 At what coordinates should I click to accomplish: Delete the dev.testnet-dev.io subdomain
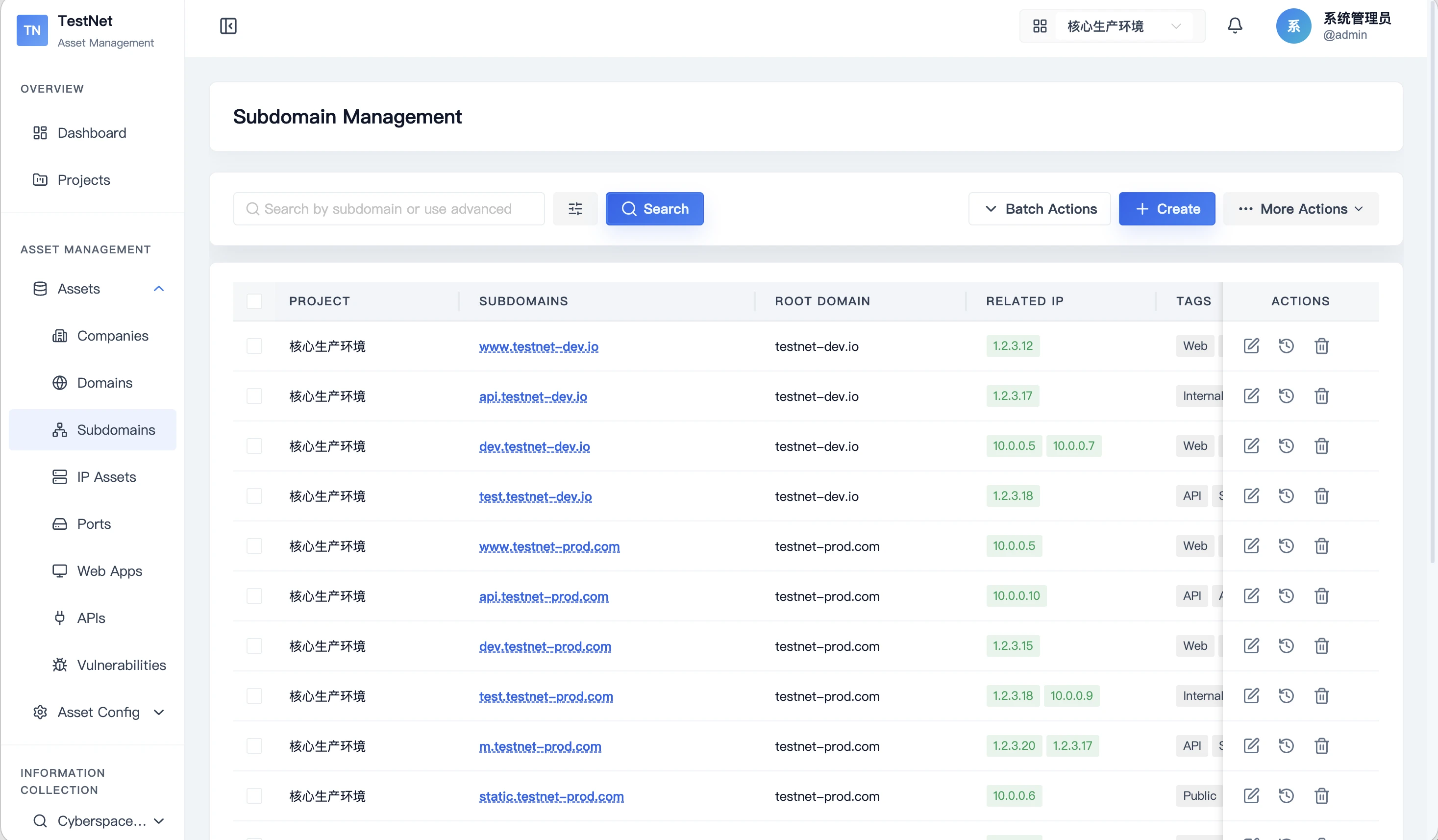pyautogui.click(x=1321, y=445)
